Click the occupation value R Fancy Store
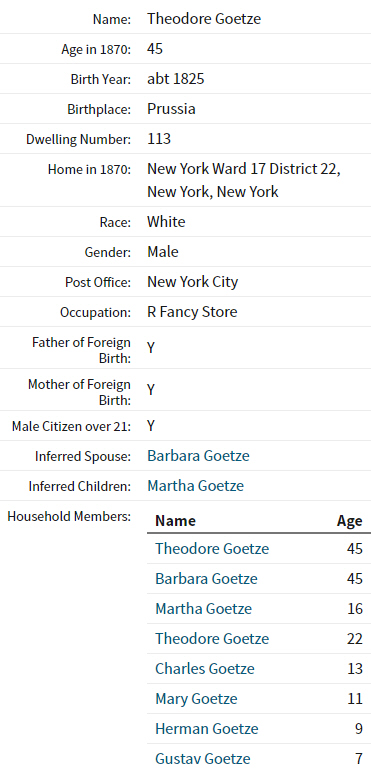 192,312
